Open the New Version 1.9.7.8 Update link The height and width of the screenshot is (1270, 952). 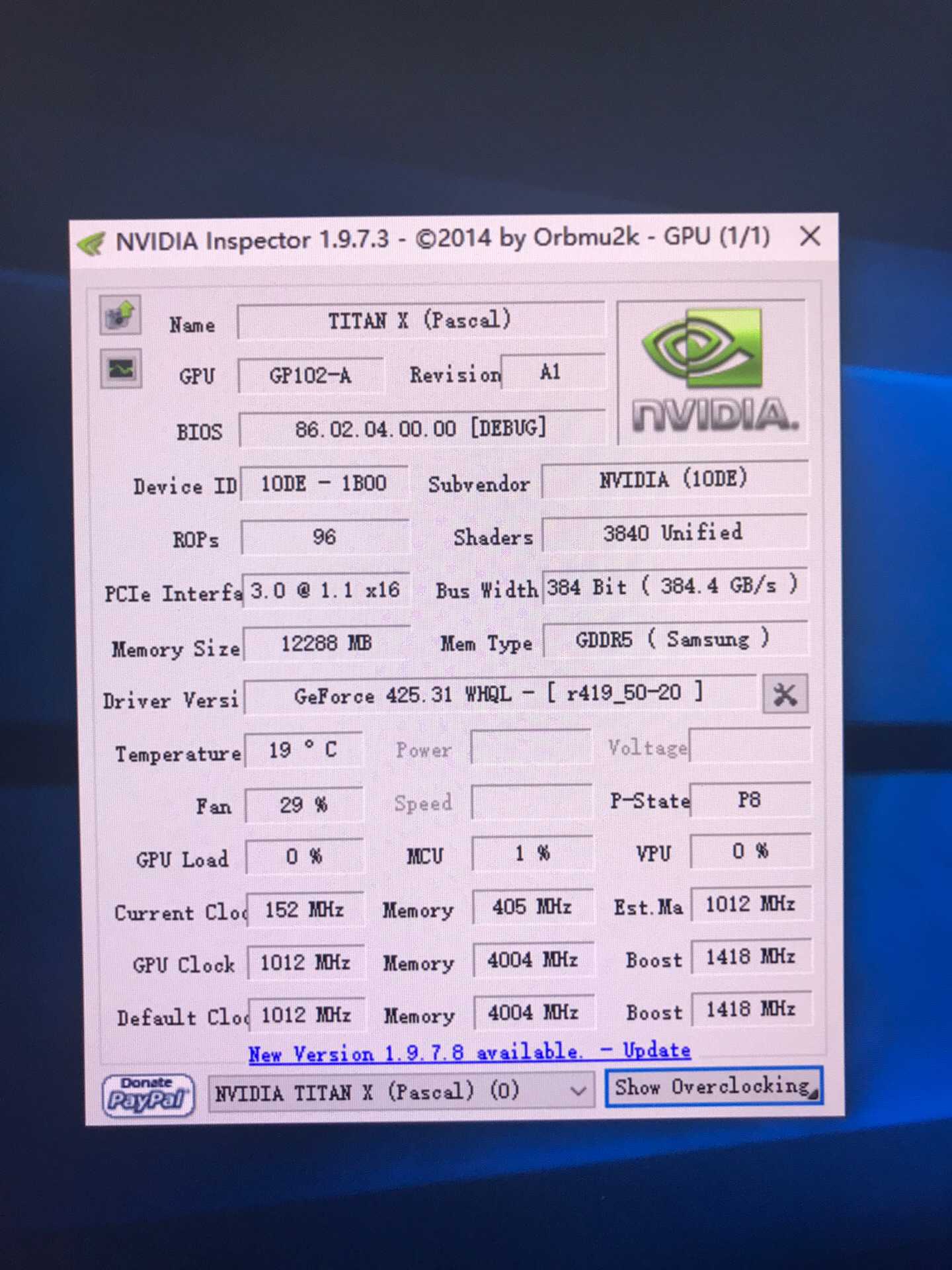click(469, 1052)
